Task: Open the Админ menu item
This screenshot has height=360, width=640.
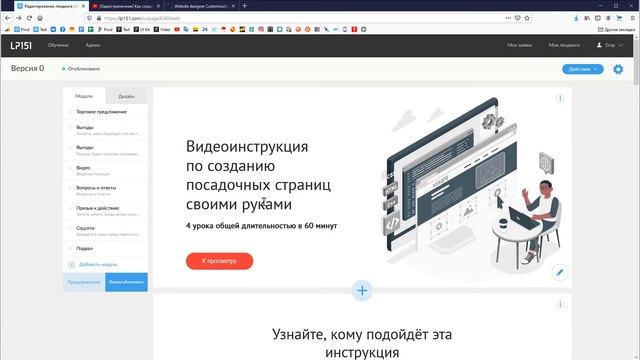Action: [93, 45]
